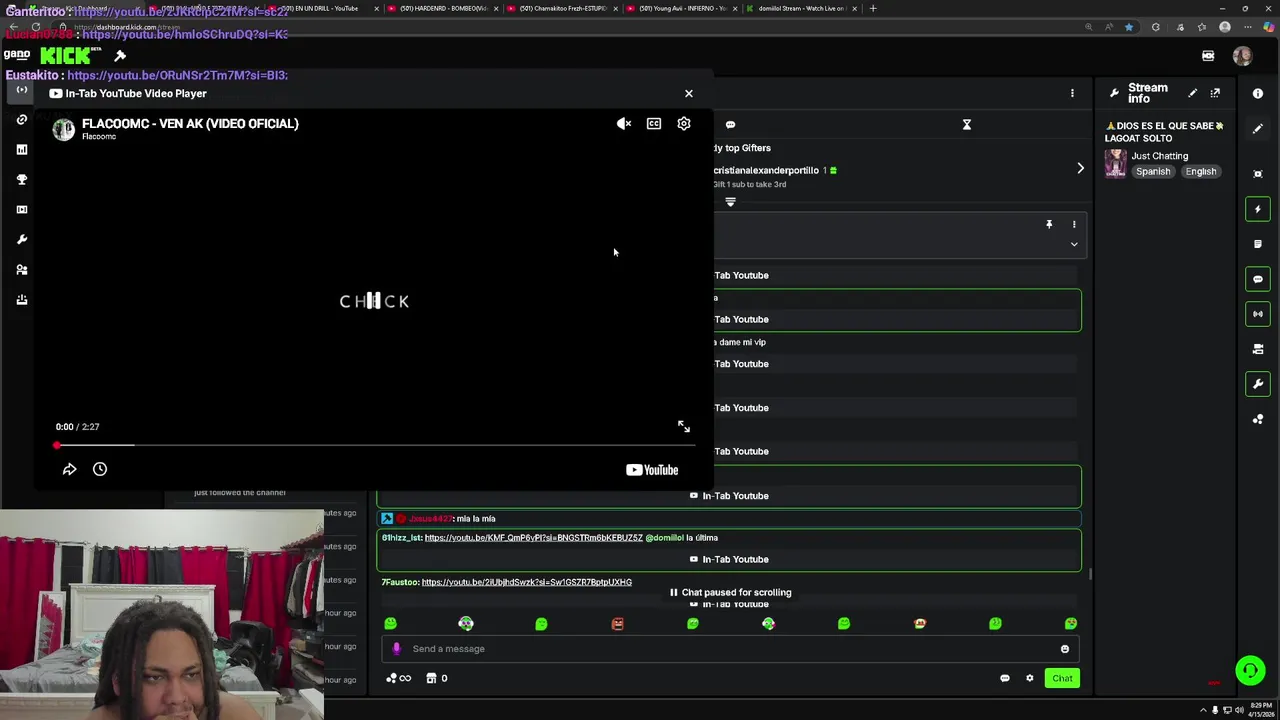Open the camera stream preview icon in right rail
1280x720 pixels.
click(1258, 349)
